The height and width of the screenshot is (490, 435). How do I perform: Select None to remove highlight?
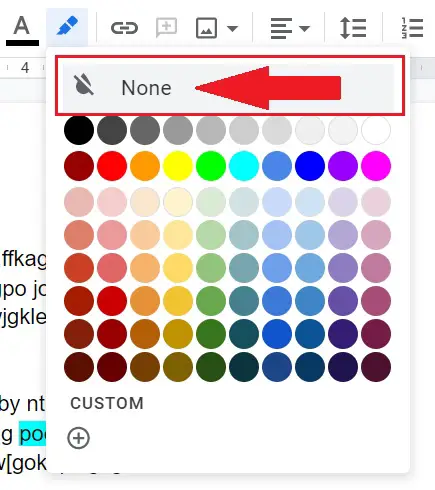tap(229, 88)
